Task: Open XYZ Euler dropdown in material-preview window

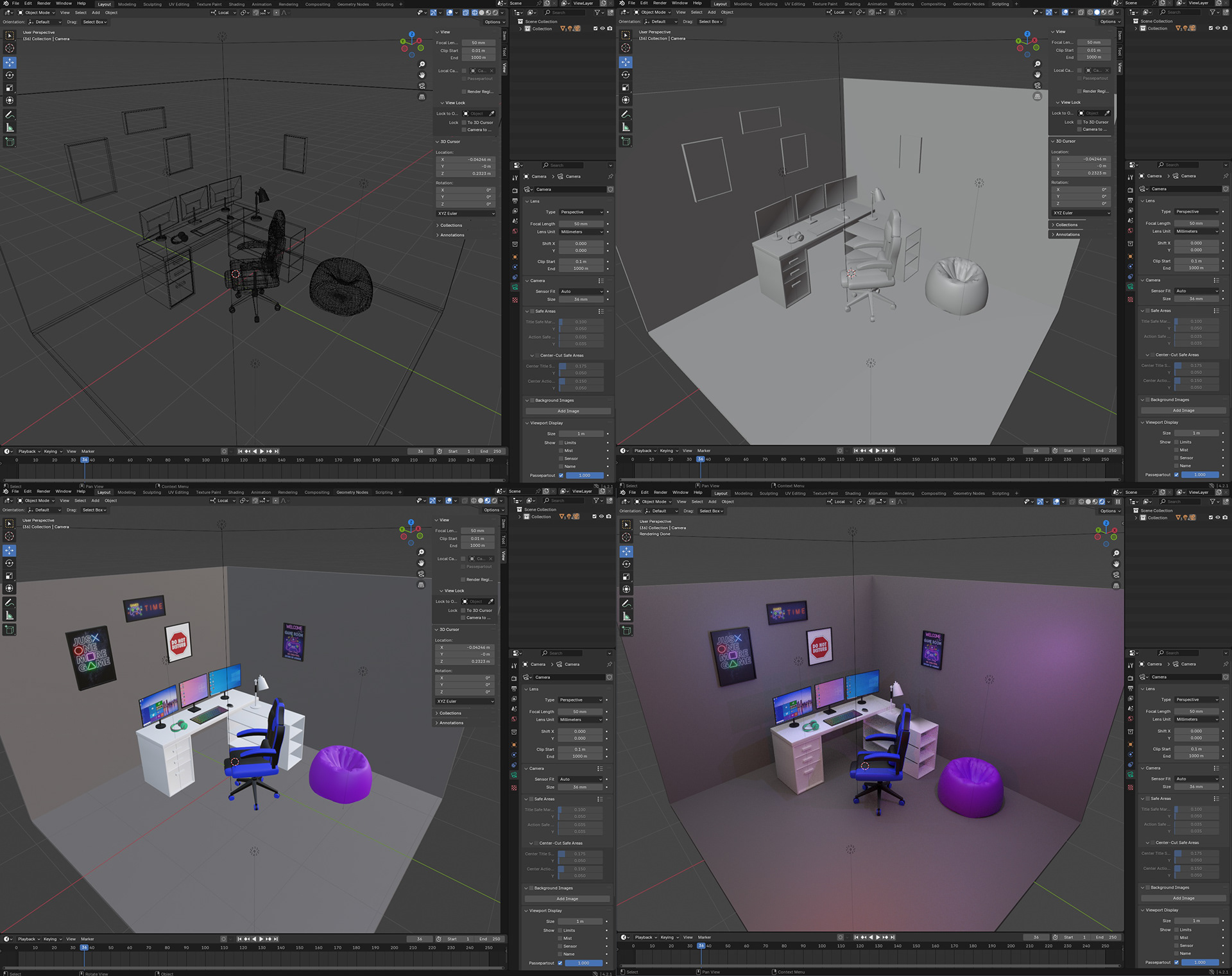Action: (x=465, y=701)
